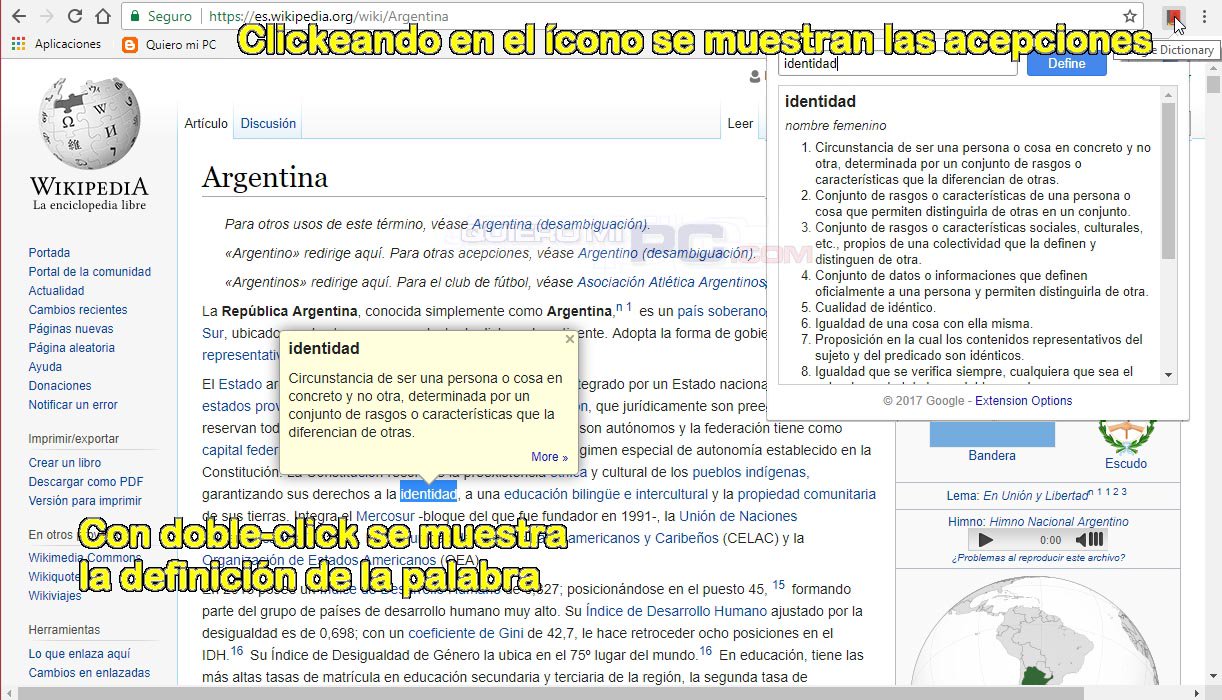The width and height of the screenshot is (1222, 700).
Task: Open Portada in the sidebar
Action: click(x=49, y=253)
